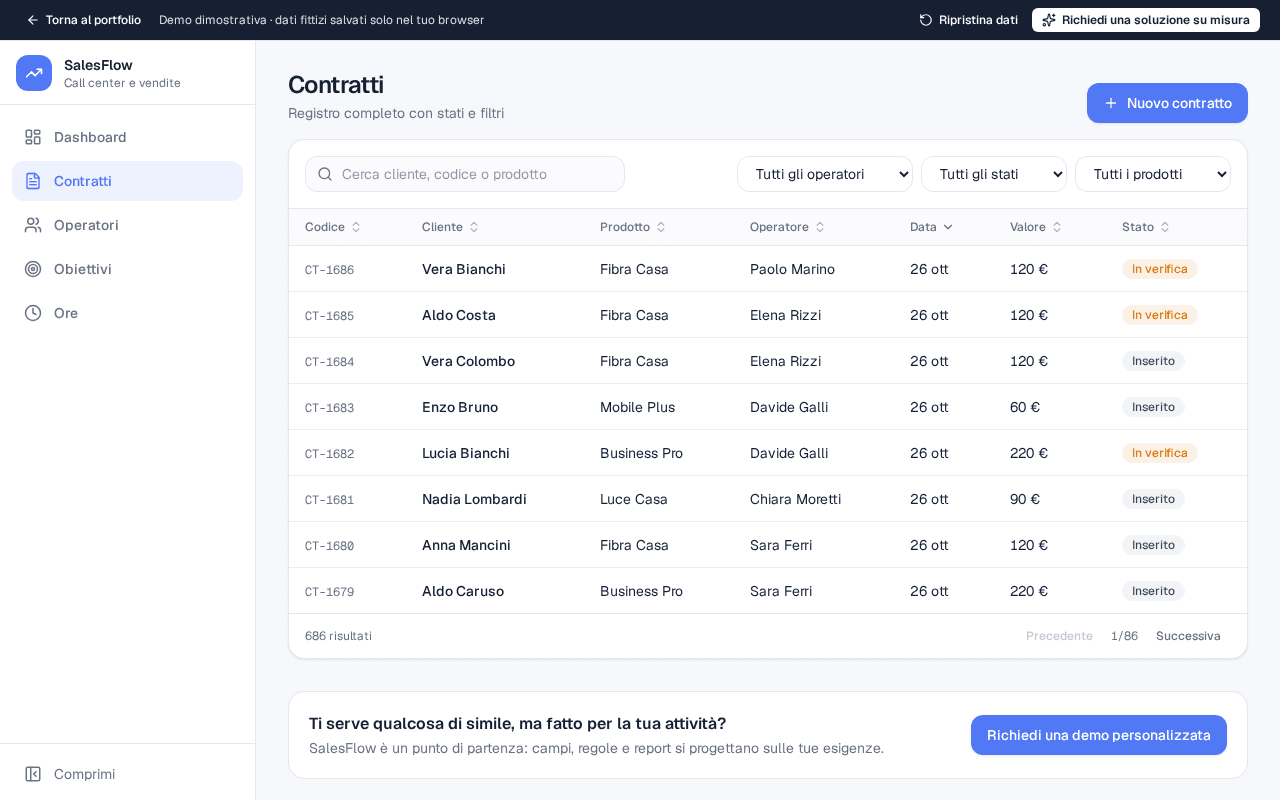This screenshot has height=800, width=1280.
Task: Click Richiedi una demo personalizzata
Action: tap(1099, 735)
